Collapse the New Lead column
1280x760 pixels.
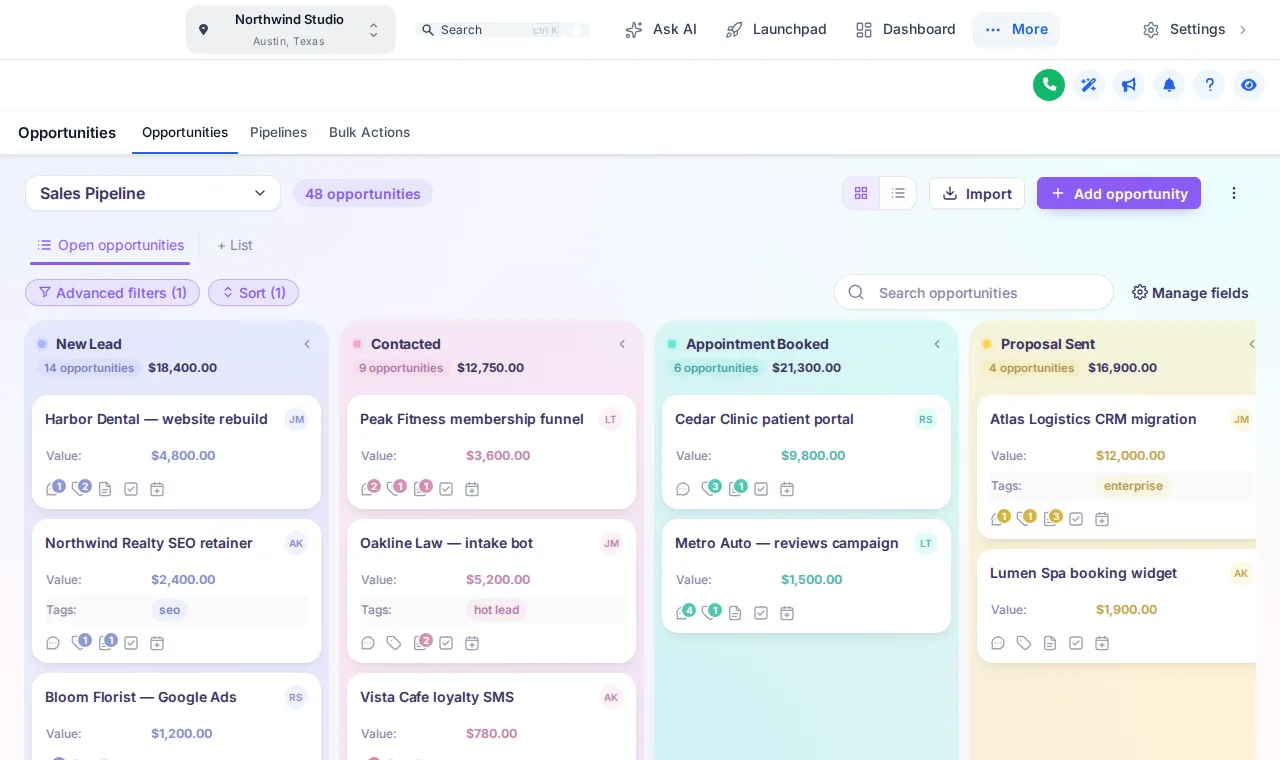pyautogui.click(x=307, y=344)
